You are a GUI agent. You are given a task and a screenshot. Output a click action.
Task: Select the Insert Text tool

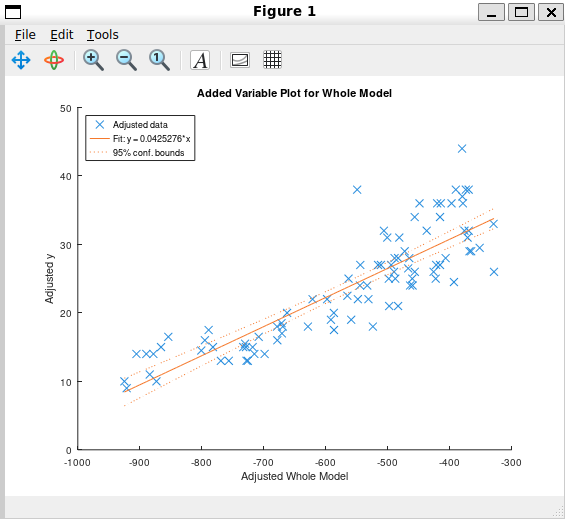[200, 60]
